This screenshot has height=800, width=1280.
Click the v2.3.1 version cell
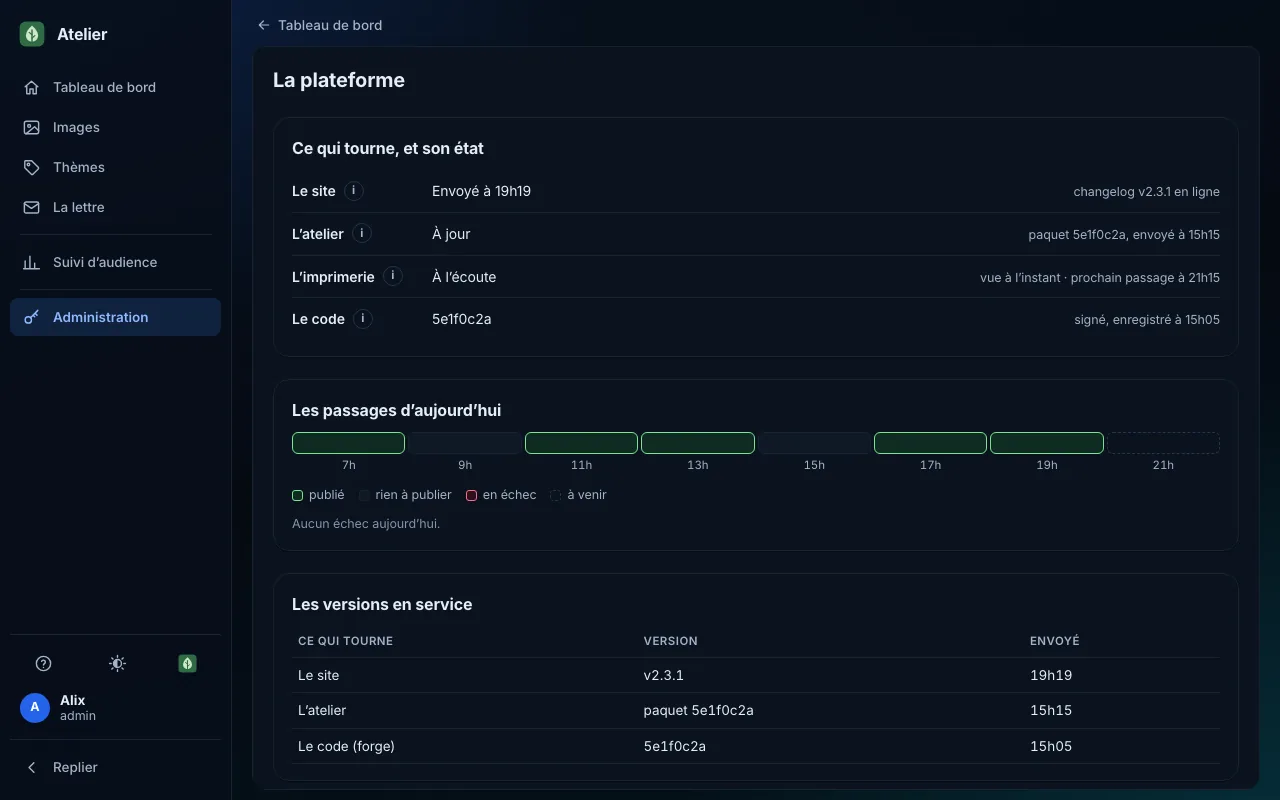point(664,675)
